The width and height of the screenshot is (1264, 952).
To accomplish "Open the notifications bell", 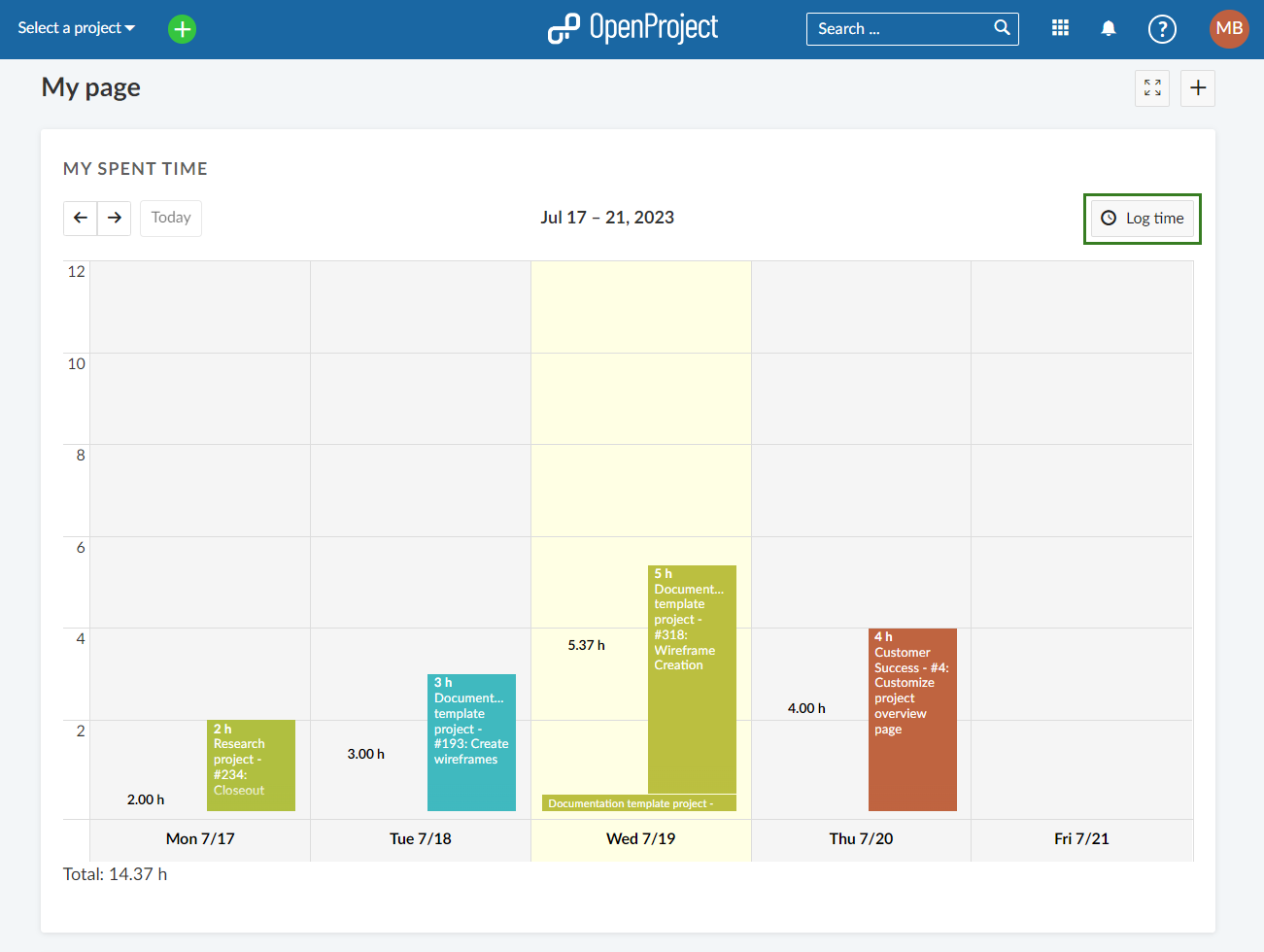I will tap(1108, 28).
